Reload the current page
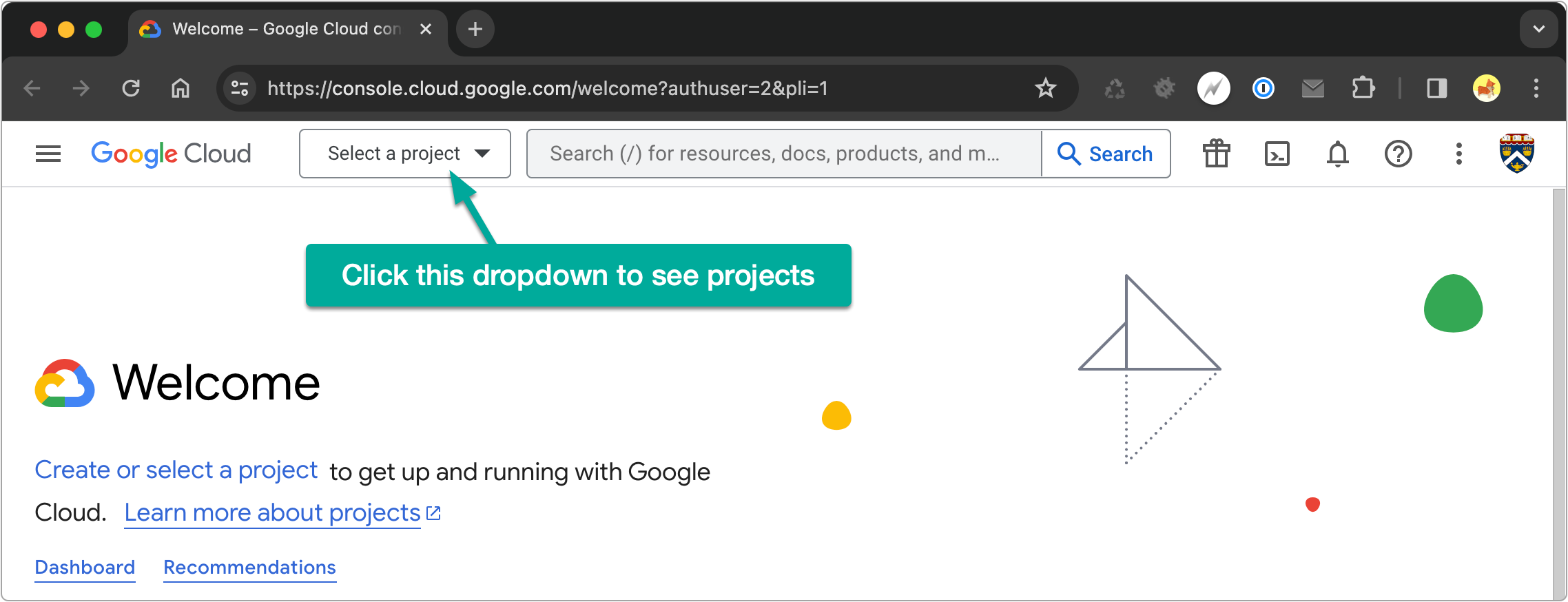 (131, 88)
